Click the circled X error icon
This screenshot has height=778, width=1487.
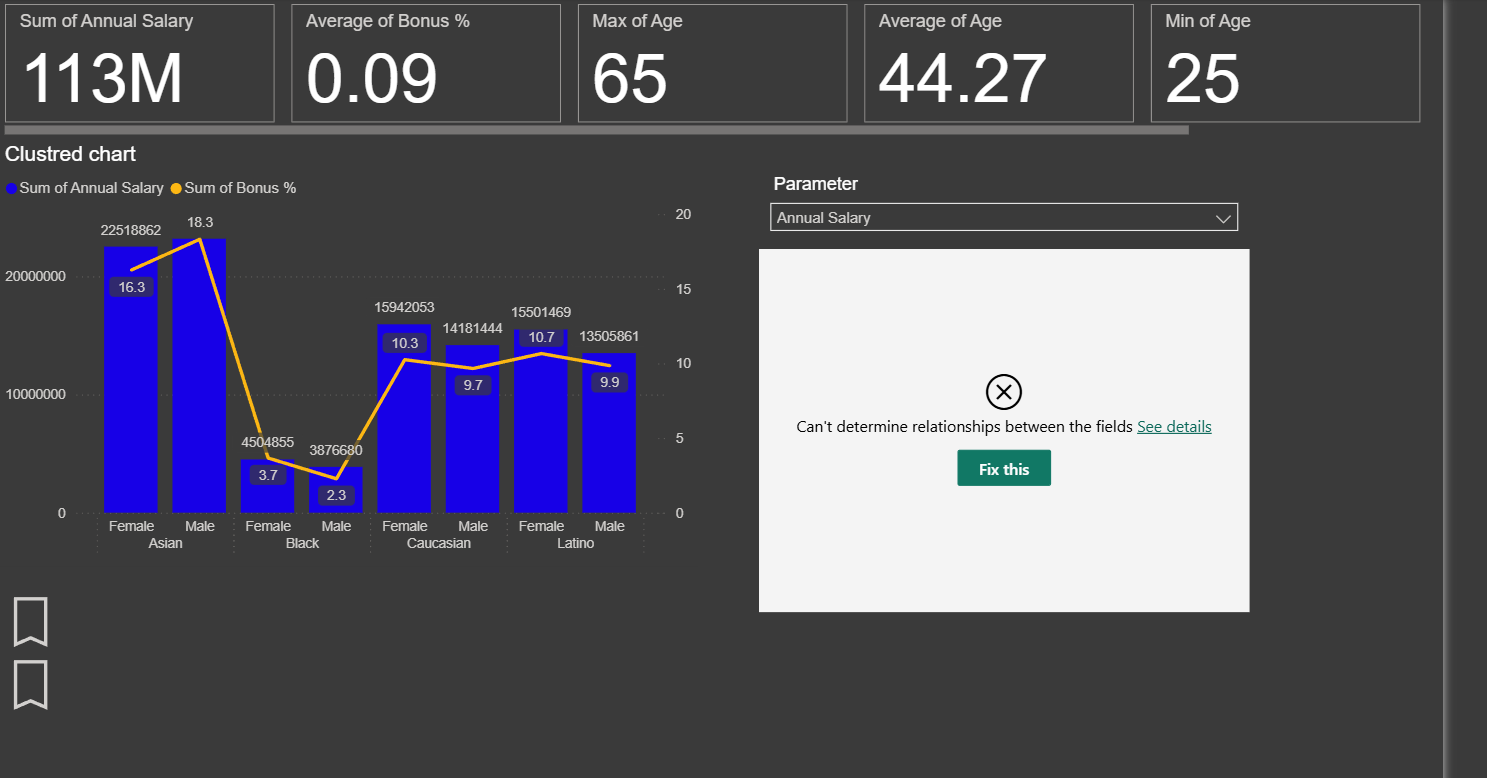coord(1003,391)
